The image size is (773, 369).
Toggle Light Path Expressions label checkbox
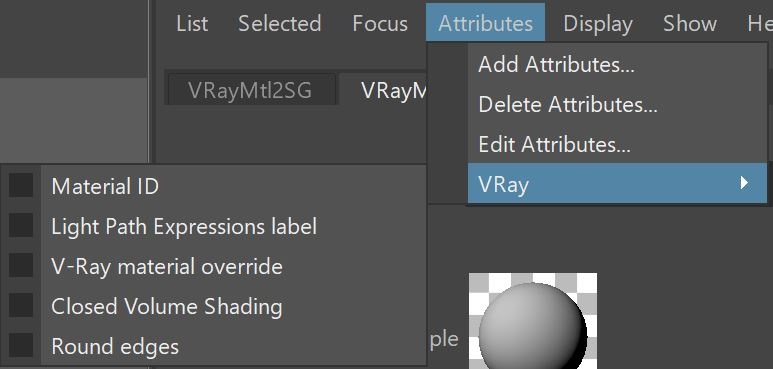[21, 225]
